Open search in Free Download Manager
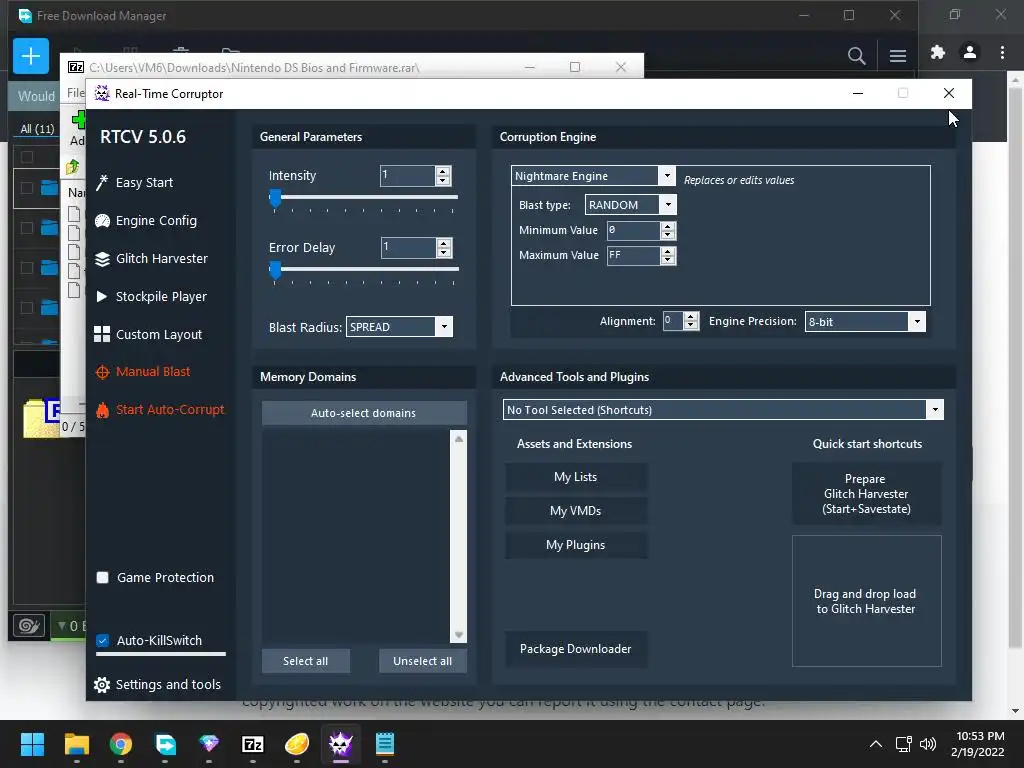 click(x=856, y=56)
